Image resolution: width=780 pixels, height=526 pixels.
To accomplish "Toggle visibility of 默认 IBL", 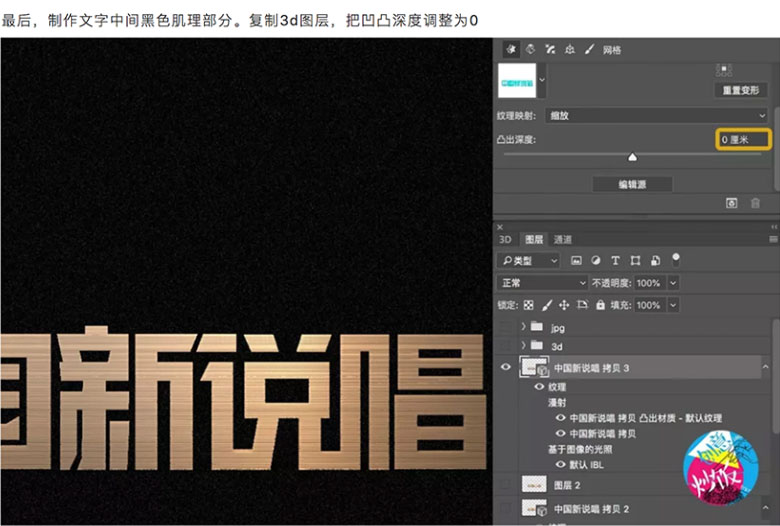I will tap(561, 464).
